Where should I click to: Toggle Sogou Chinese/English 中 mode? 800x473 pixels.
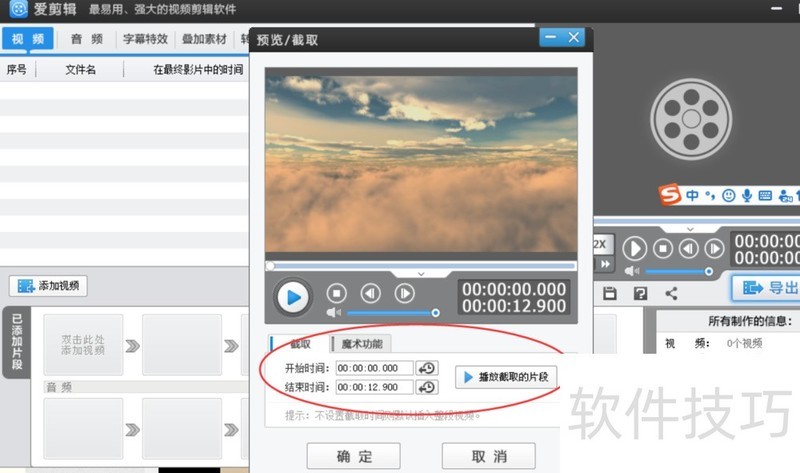click(x=692, y=195)
